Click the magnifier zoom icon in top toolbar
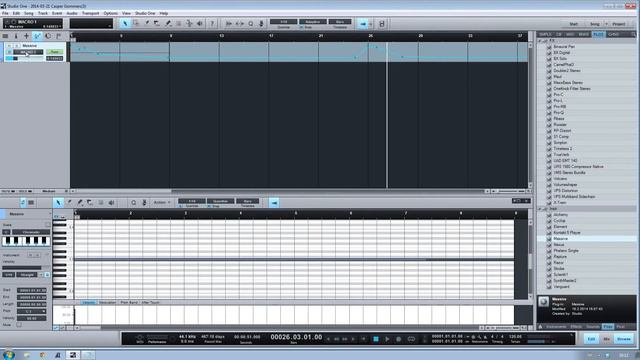This screenshot has width=640, height=360. click(x=251, y=24)
